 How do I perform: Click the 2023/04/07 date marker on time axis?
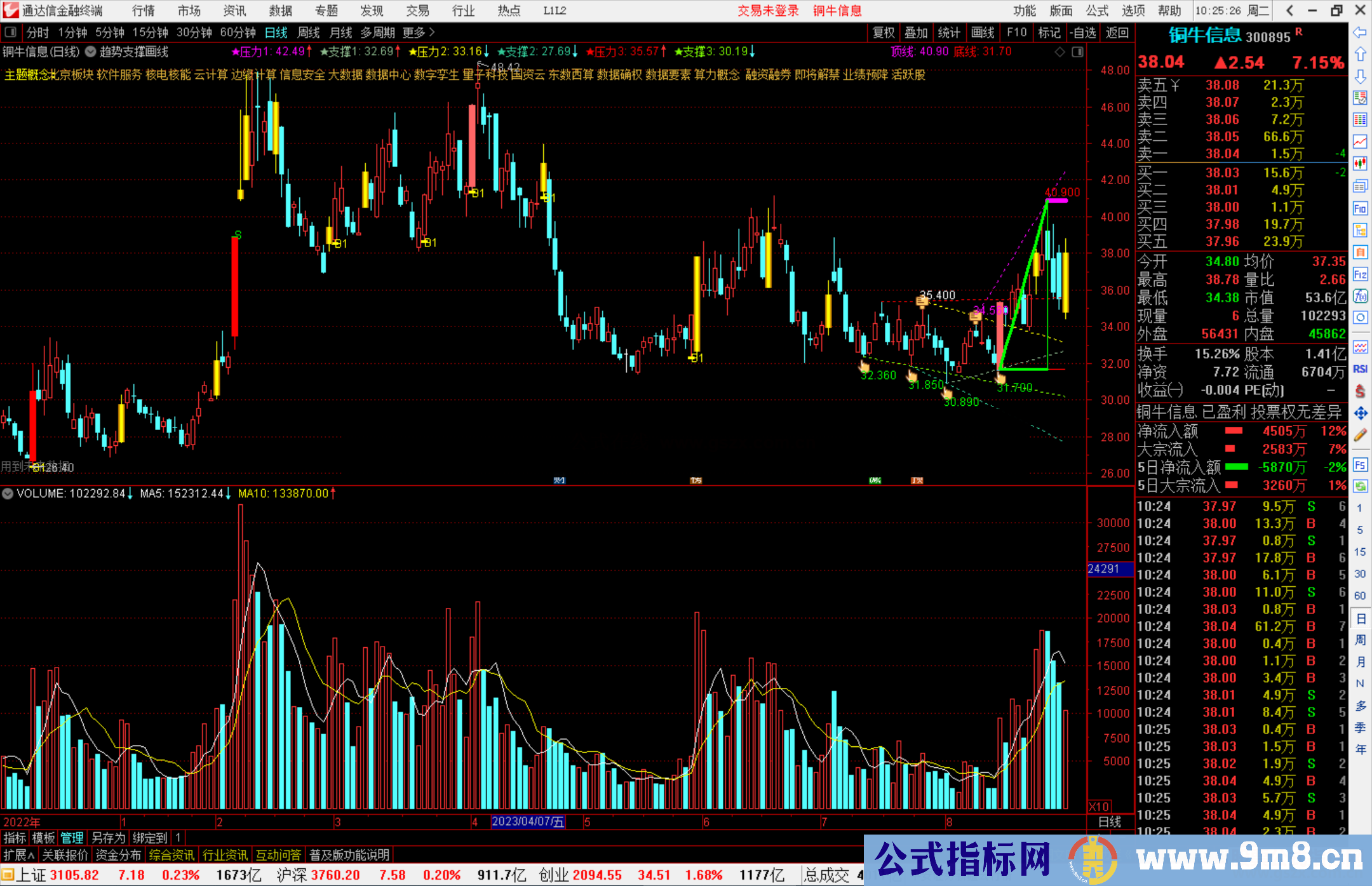[x=528, y=822]
